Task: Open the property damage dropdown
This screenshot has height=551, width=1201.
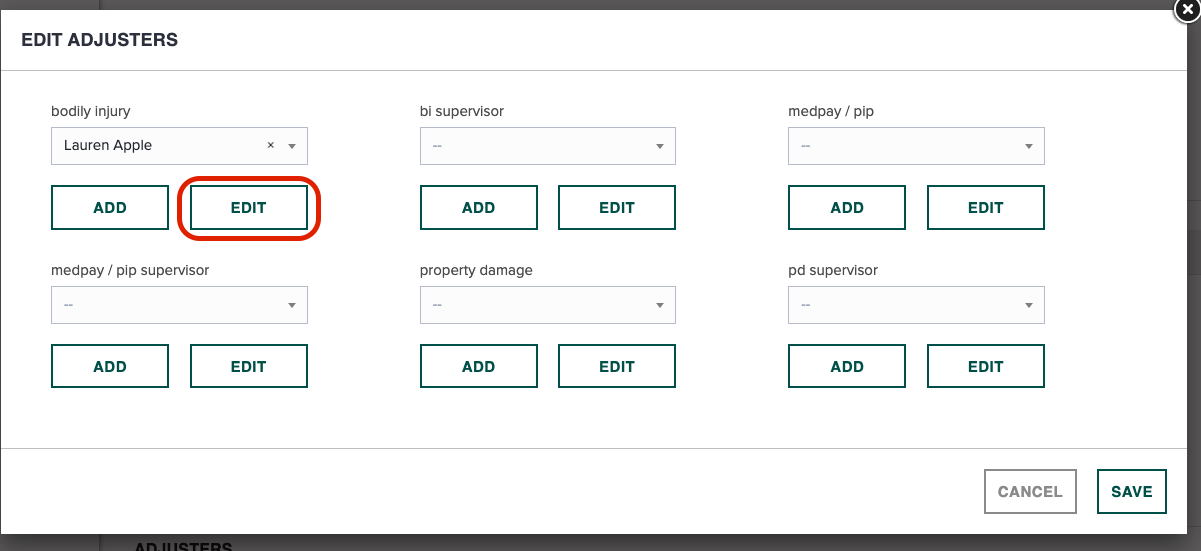Action: [548, 305]
